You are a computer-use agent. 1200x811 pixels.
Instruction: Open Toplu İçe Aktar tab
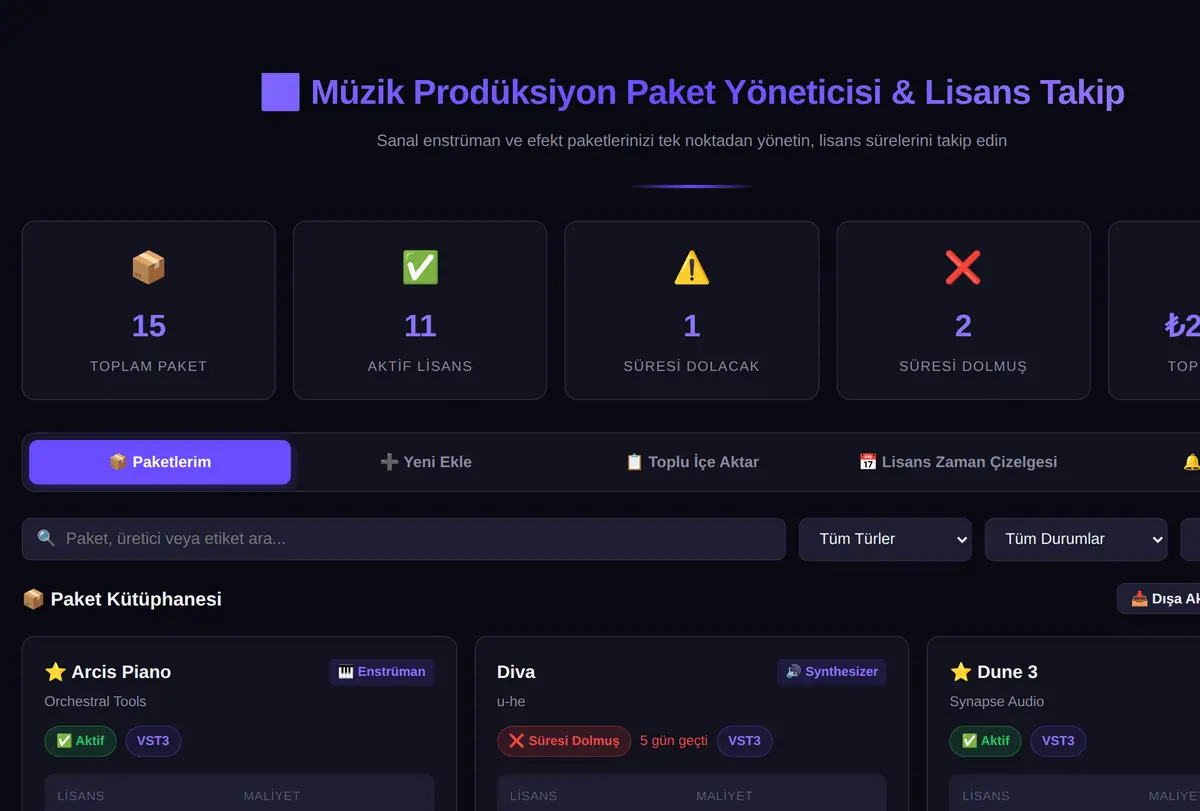pyautogui.click(x=692, y=462)
